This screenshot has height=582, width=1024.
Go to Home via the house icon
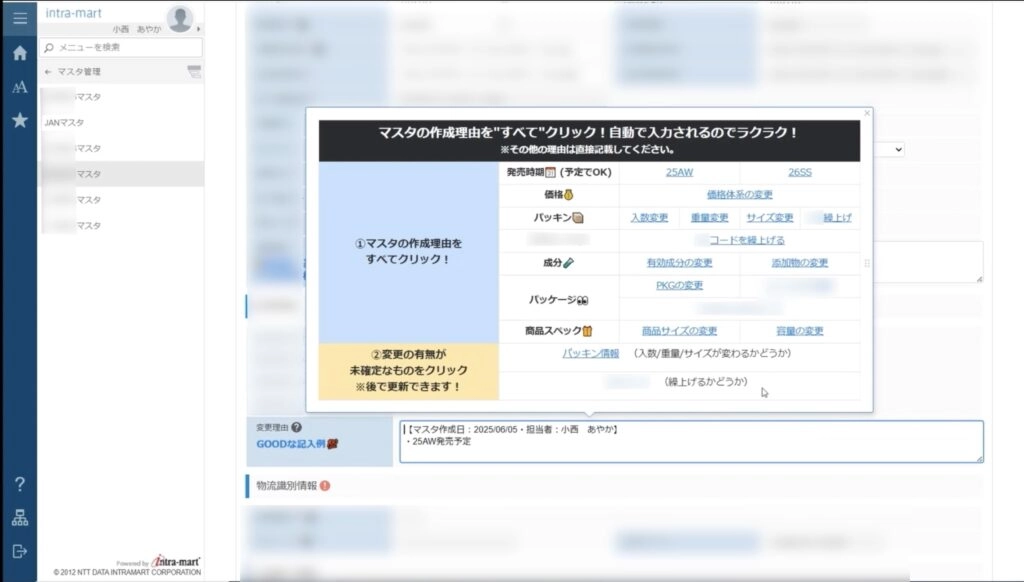coord(20,53)
